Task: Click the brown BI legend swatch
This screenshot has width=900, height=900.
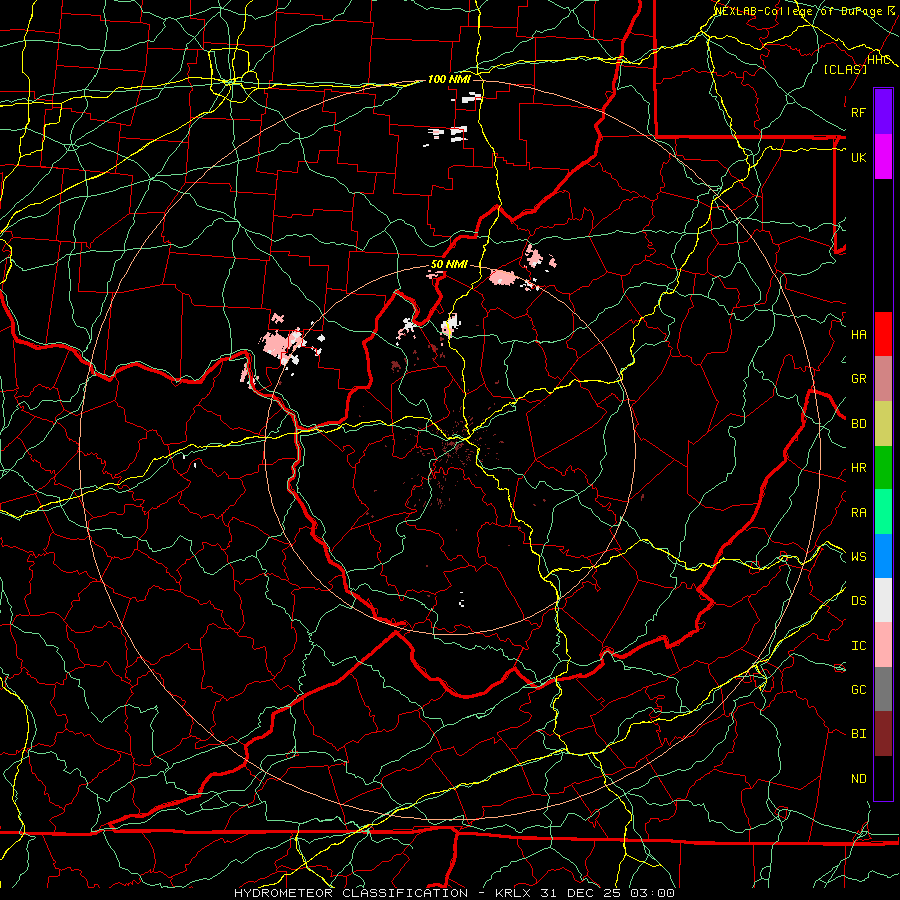Action: pos(883,734)
